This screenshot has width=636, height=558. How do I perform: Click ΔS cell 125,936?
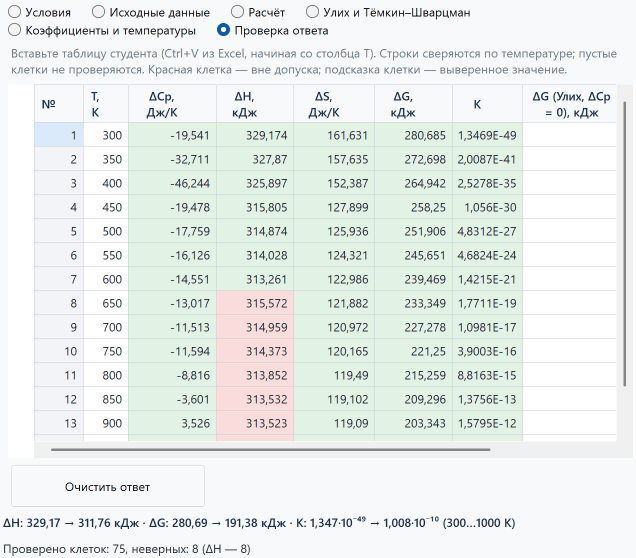coord(334,231)
